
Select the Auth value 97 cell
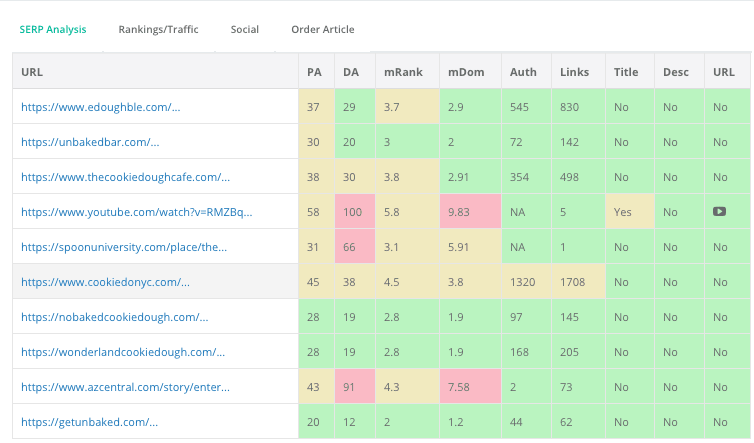(x=527, y=317)
